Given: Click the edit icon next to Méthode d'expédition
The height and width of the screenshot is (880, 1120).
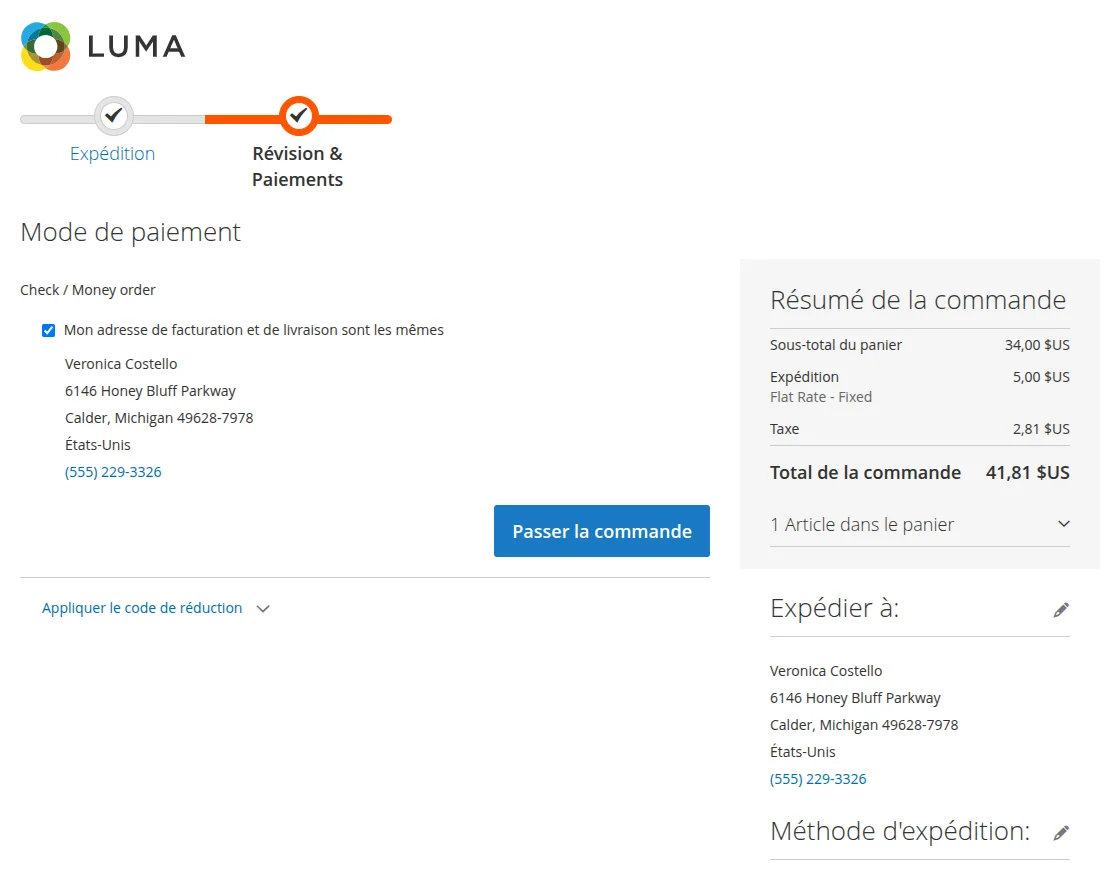Looking at the screenshot, I should pyautogui.click(x=1061, y=831).
